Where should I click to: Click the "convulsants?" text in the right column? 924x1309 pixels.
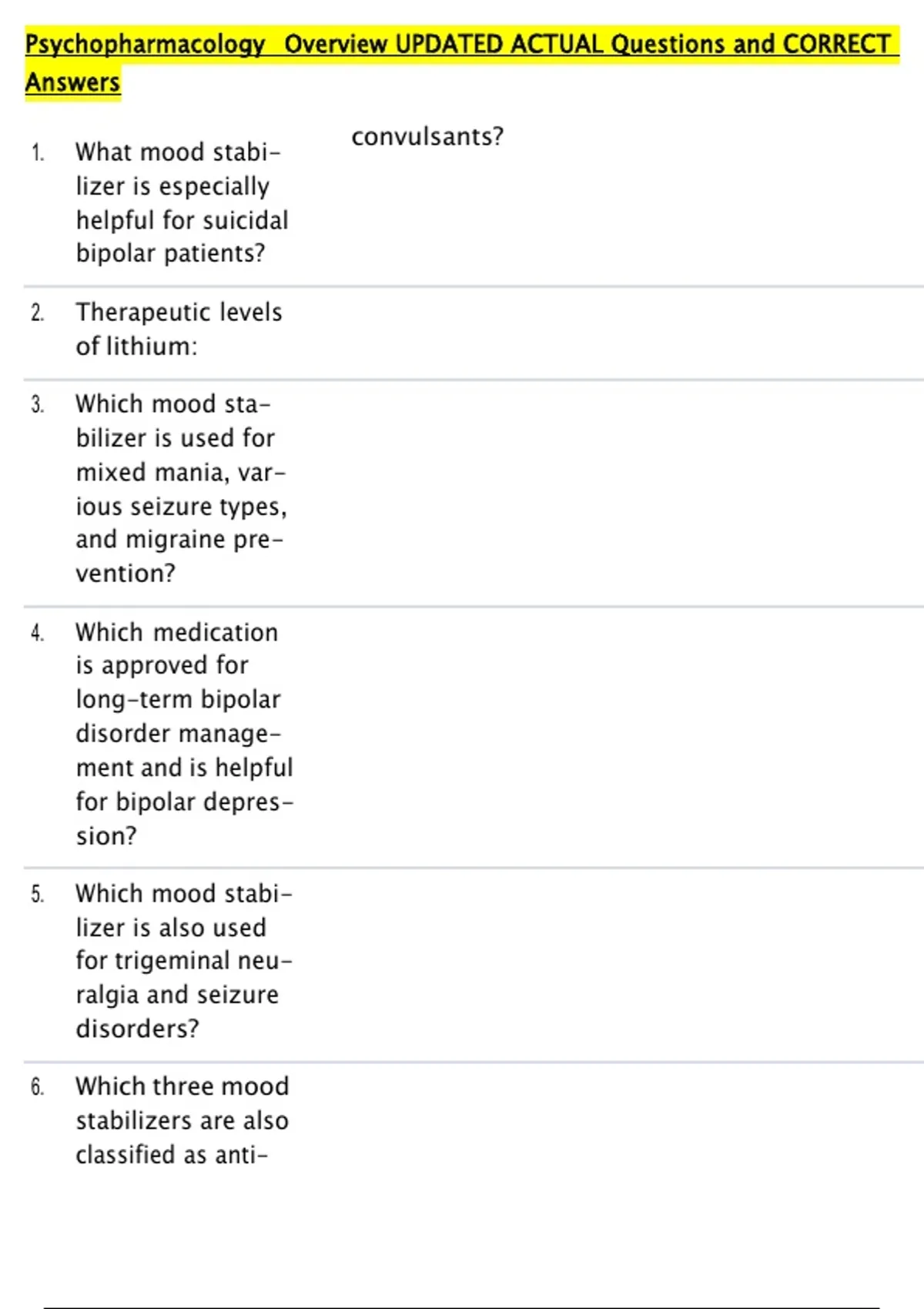(427, 136)
